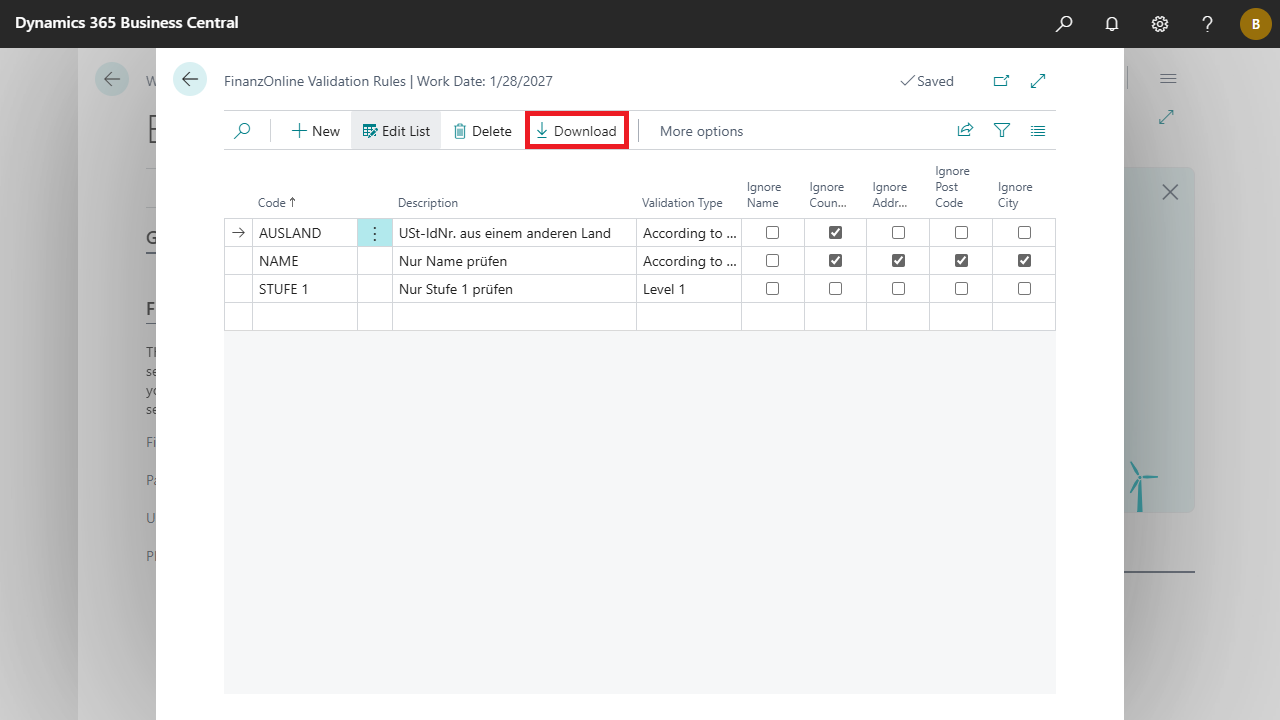Open notifications bell
Viewport: 1280px width, 720px height.
1112,23
